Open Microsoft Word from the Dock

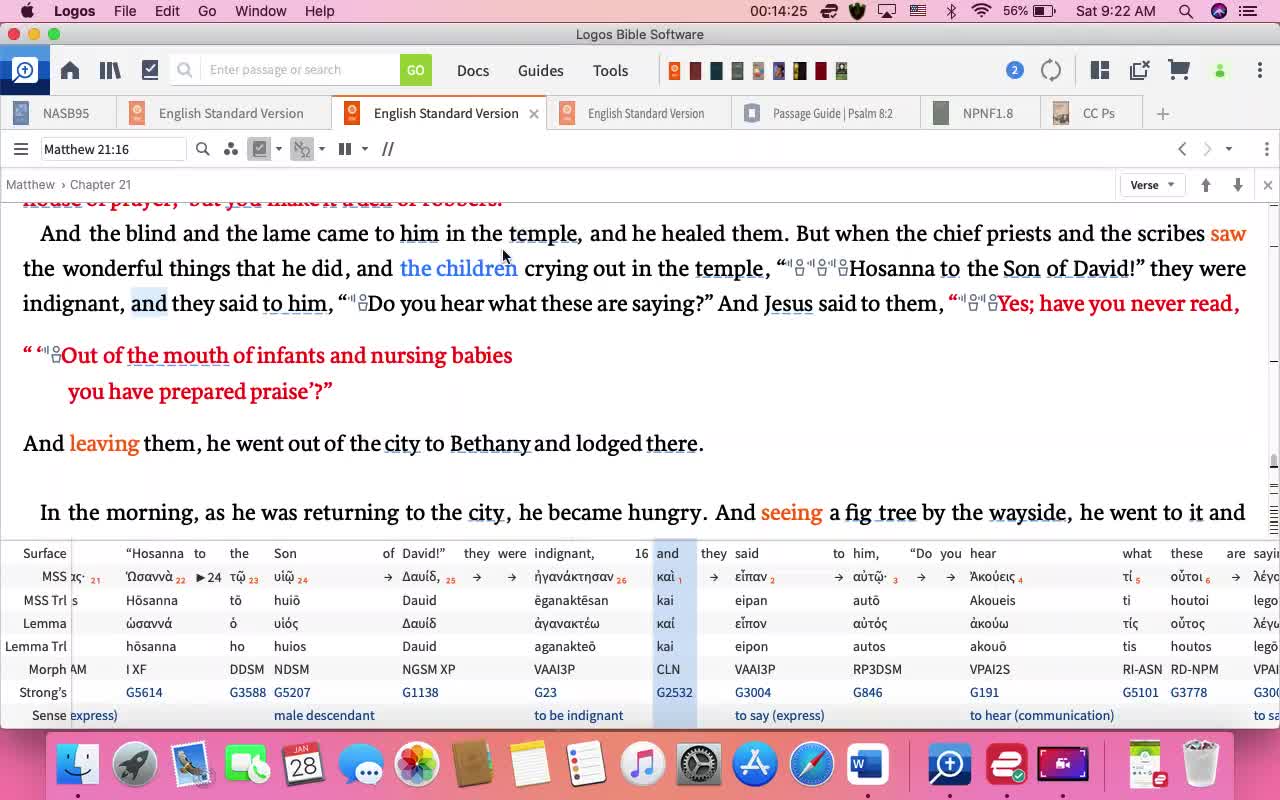[867, 765]
